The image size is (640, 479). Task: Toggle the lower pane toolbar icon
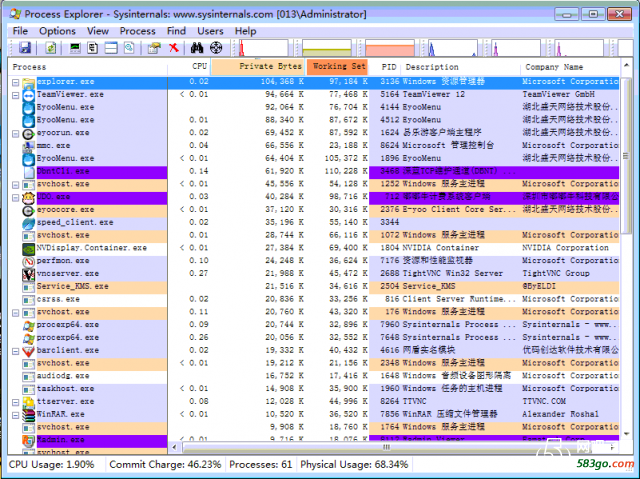click(x=111, y=48)
